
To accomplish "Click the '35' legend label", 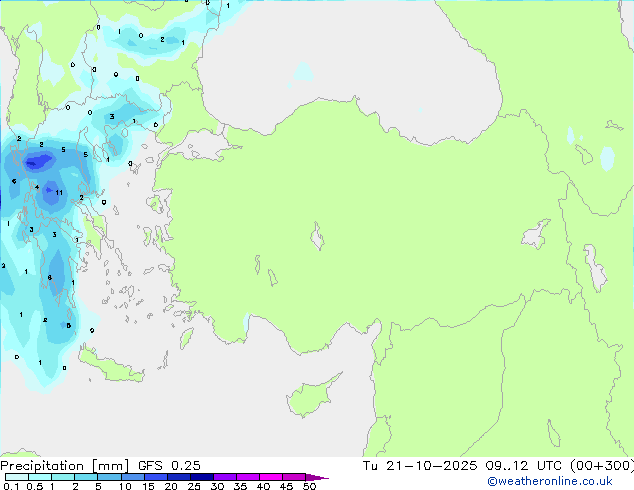I will click(x=240, y=486).
